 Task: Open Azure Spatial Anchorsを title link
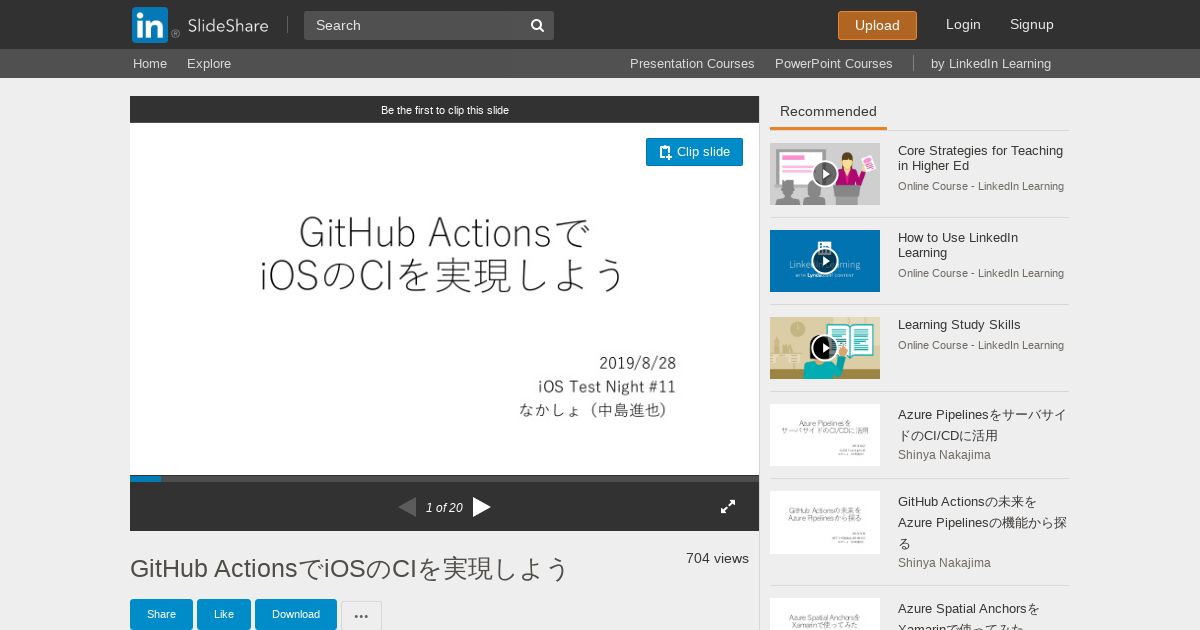(x=969, y=618)
